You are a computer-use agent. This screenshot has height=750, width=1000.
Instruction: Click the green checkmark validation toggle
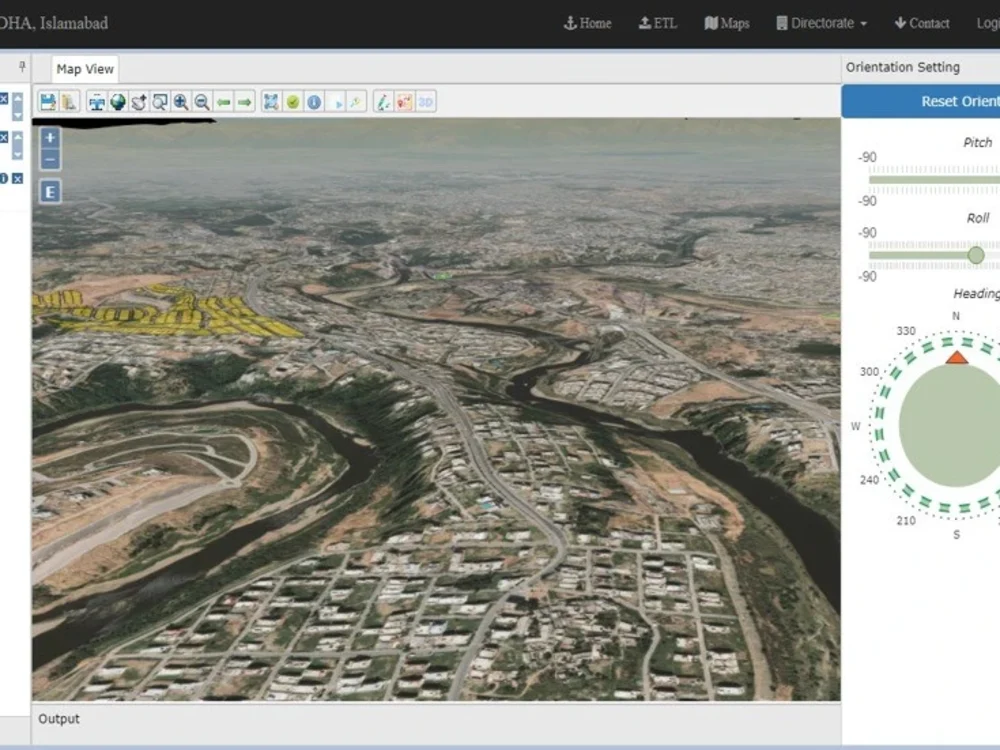click(x=294, y=101)
